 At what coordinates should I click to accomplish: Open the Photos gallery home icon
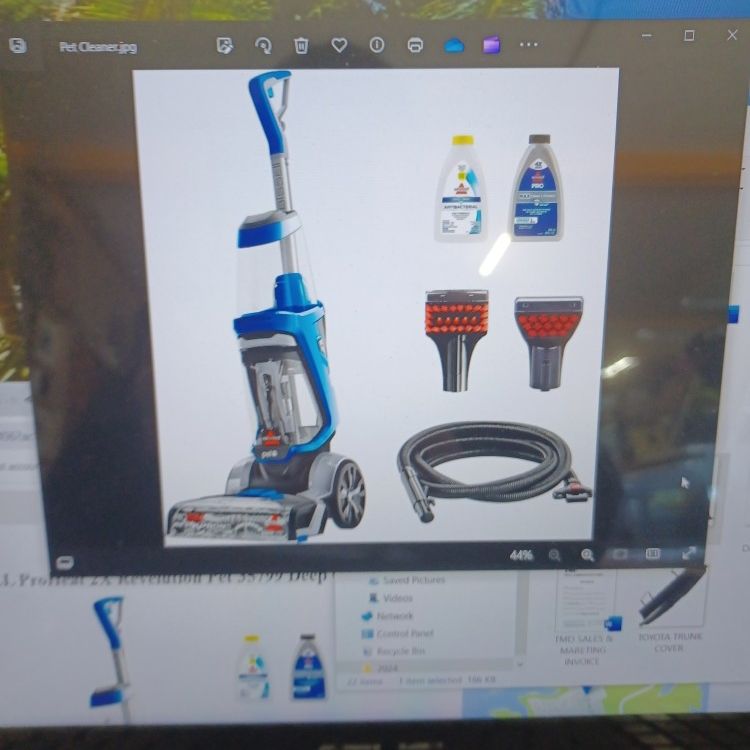click(18, 46)
